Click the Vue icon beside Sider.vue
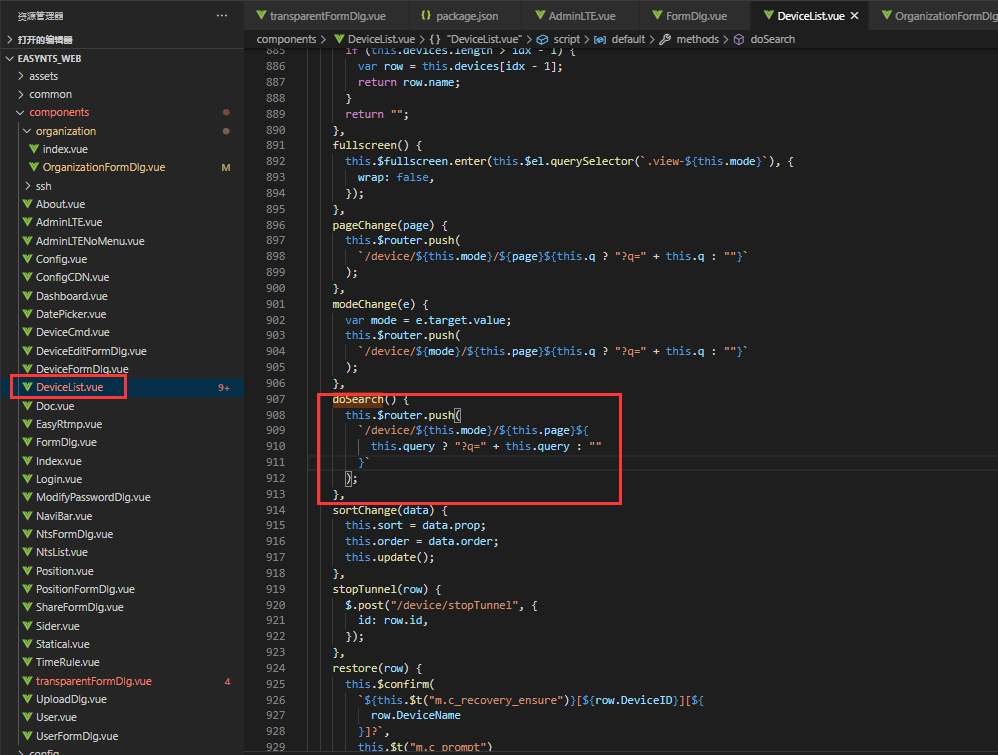Screen dimensions: 998x755 pos(27,626)
